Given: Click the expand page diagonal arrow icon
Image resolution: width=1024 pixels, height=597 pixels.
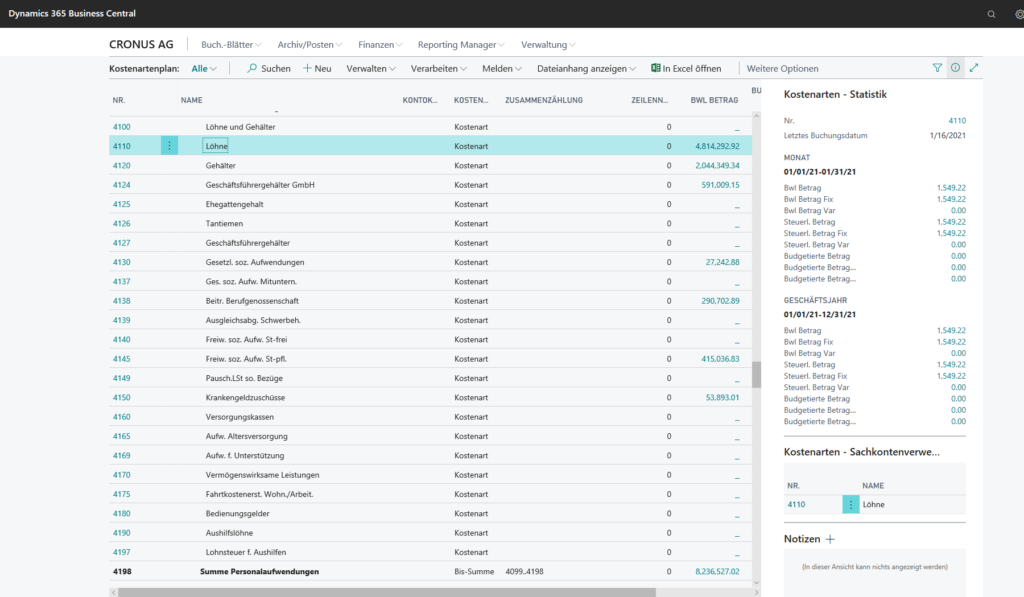Looking at the screenshot, I should pos(974,68).
